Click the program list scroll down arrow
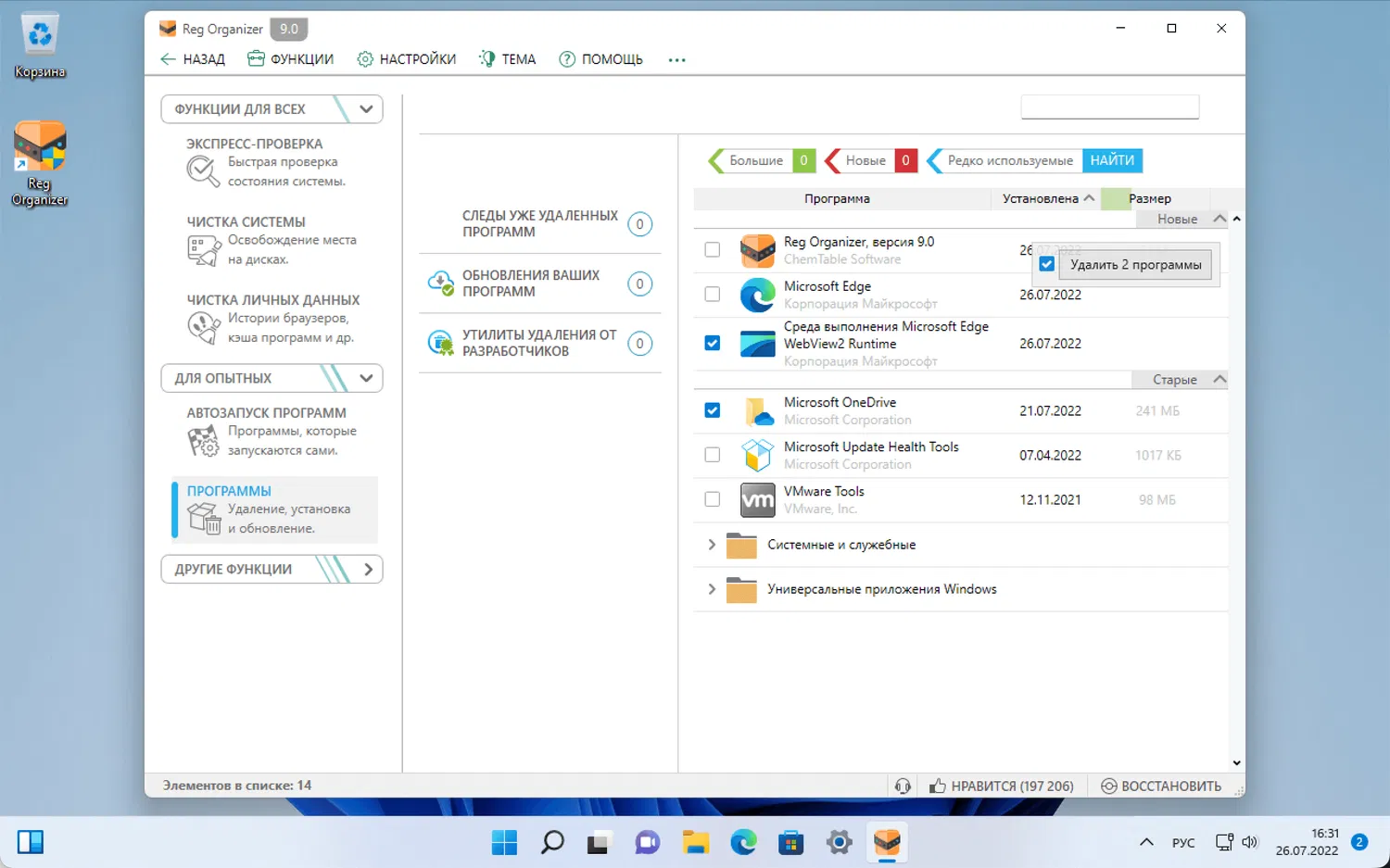The width and height of the screenshot is (1390, 868). (x=1236, y=763)
